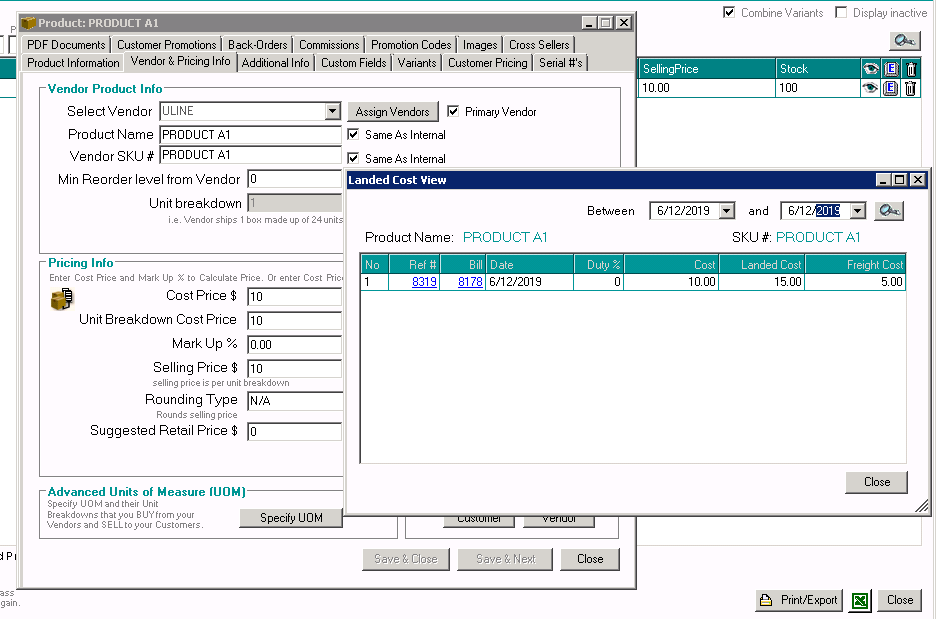This screenshot has width=936, height=619.
Task: Click the Mark Up % input field
Action: (295, 345)
